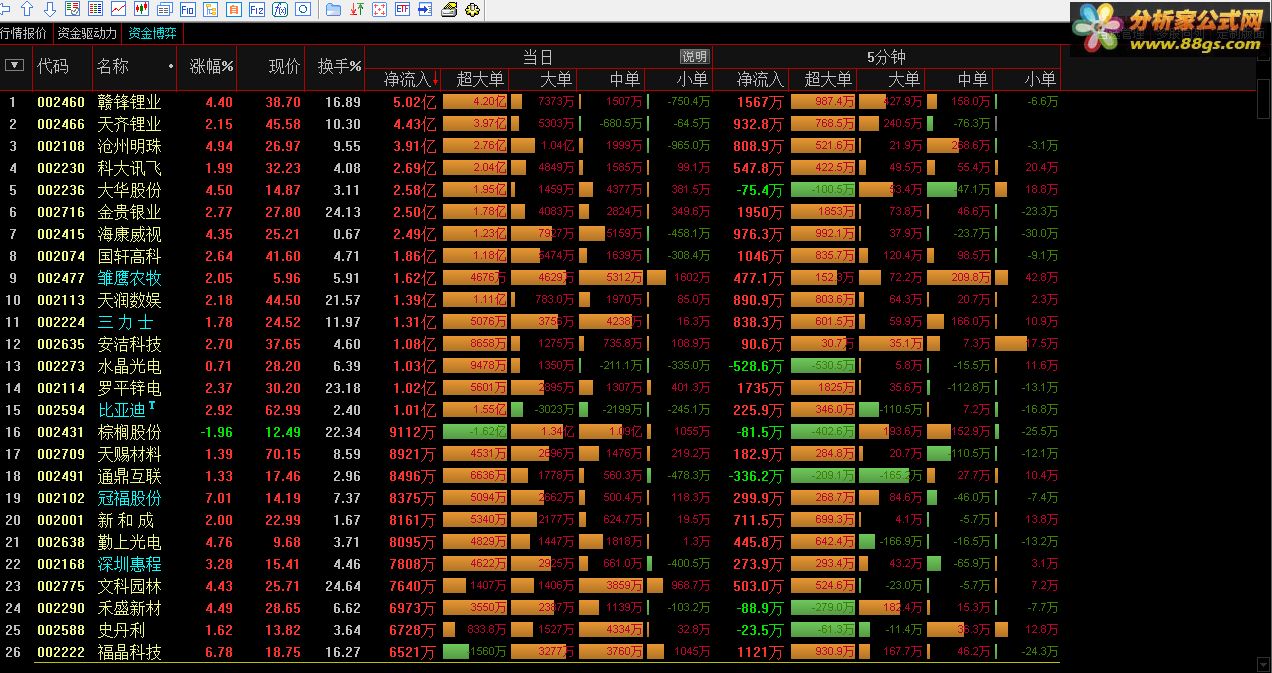Sort by the 名称 column header
The image size is (1272, 673).
113,66
